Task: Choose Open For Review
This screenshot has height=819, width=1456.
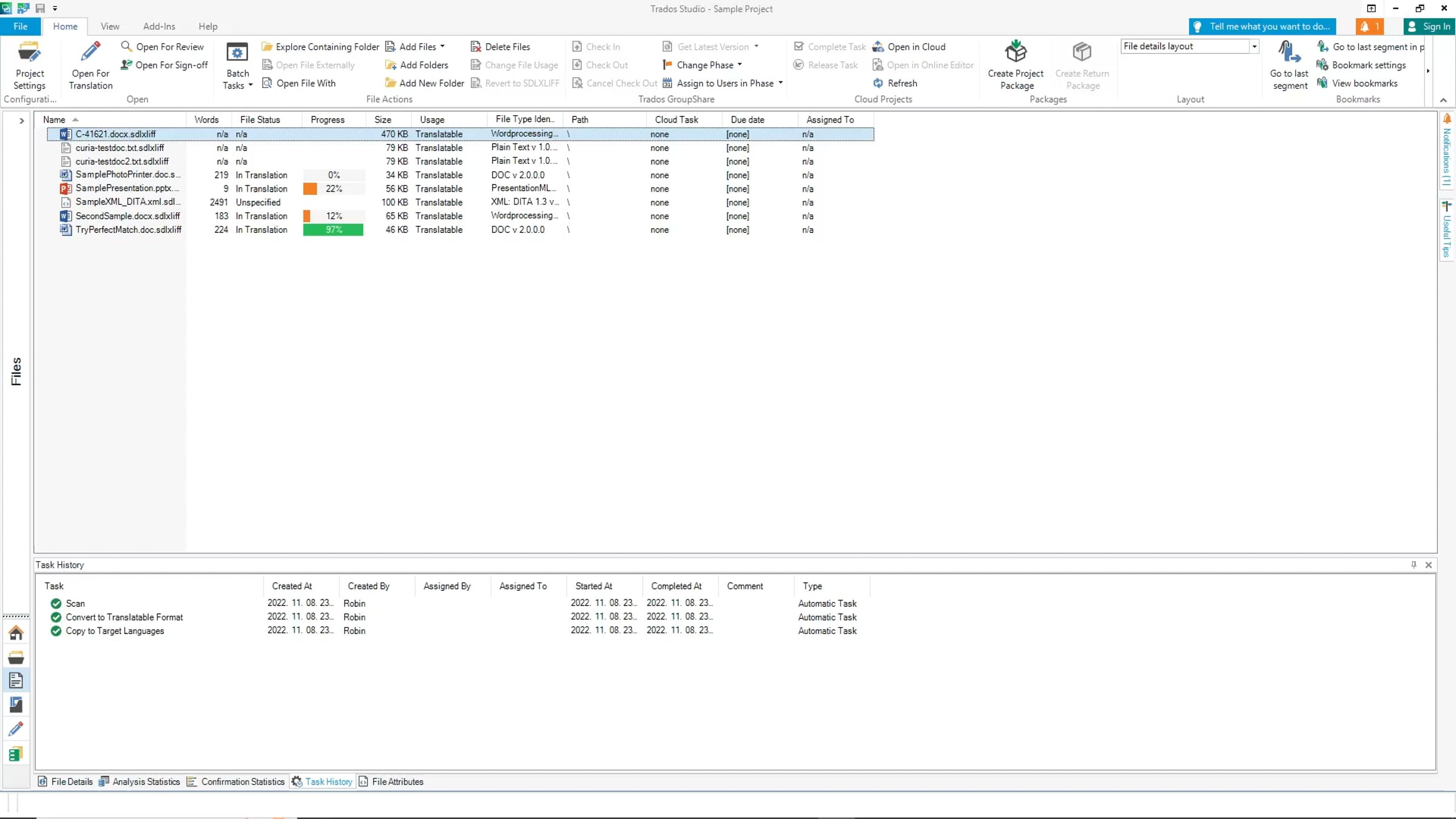Action: pos(162,47)
